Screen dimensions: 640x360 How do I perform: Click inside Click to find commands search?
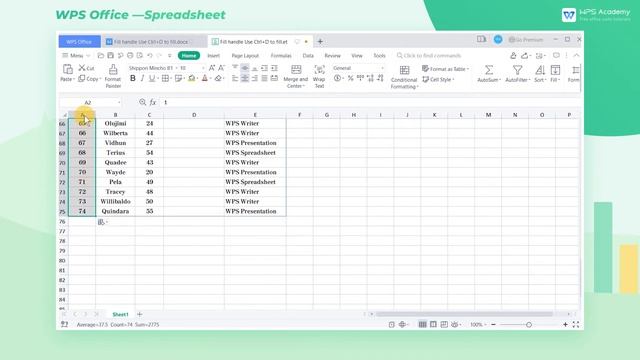429,56
